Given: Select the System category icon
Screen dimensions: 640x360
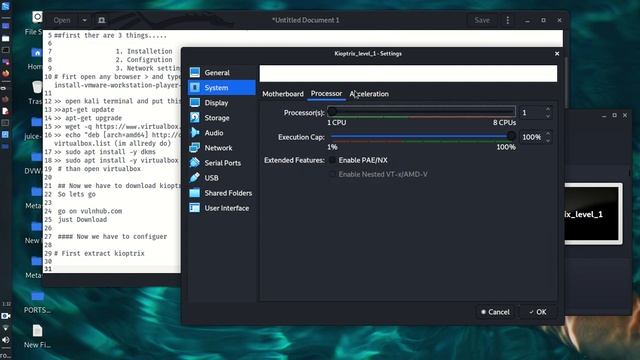Looking at the screenshot, I should pos(195,87).
